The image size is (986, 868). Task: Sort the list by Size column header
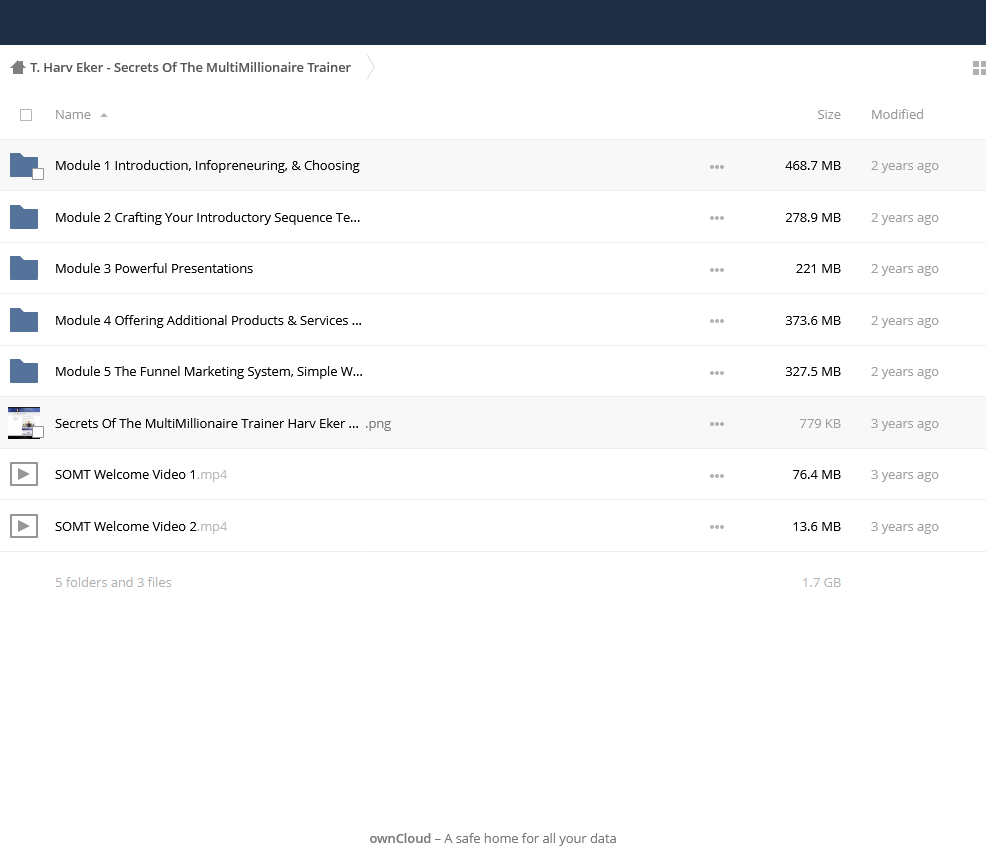click(829, 114)
